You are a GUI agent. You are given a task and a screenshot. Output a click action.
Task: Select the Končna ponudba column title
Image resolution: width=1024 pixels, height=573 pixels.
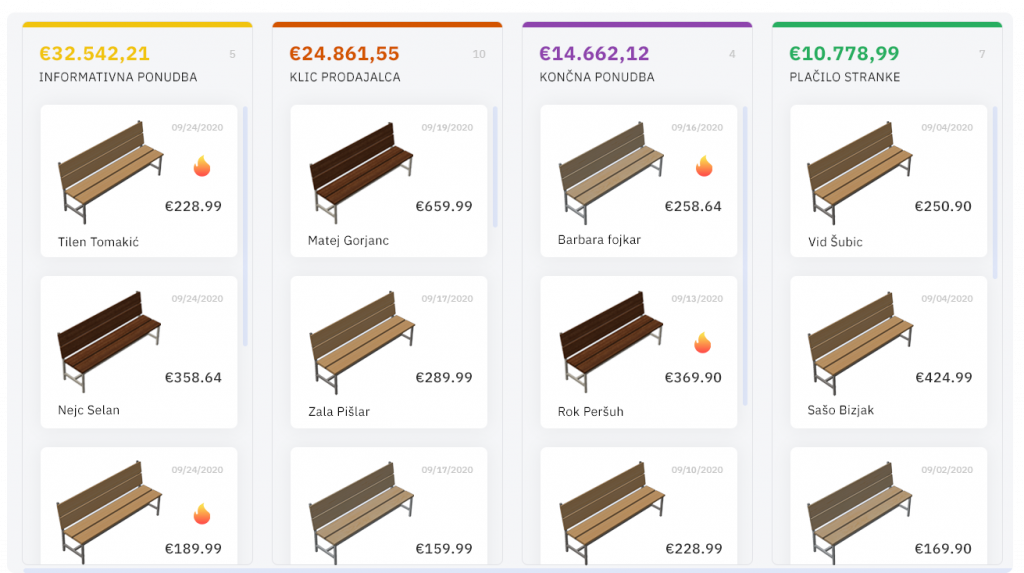(597, 77)
